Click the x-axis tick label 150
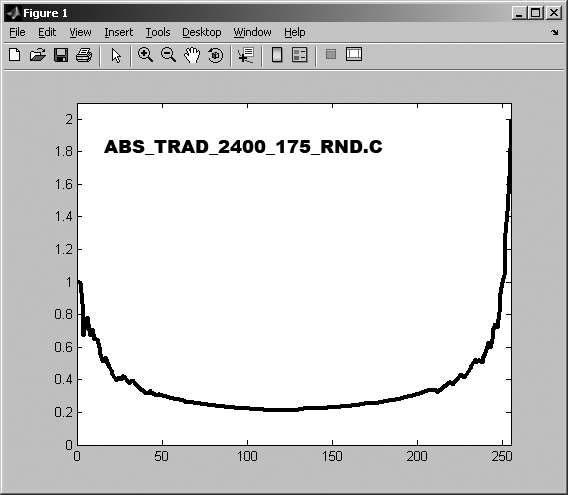Viewport: 568px width, 495px height. tap(332, 456)
